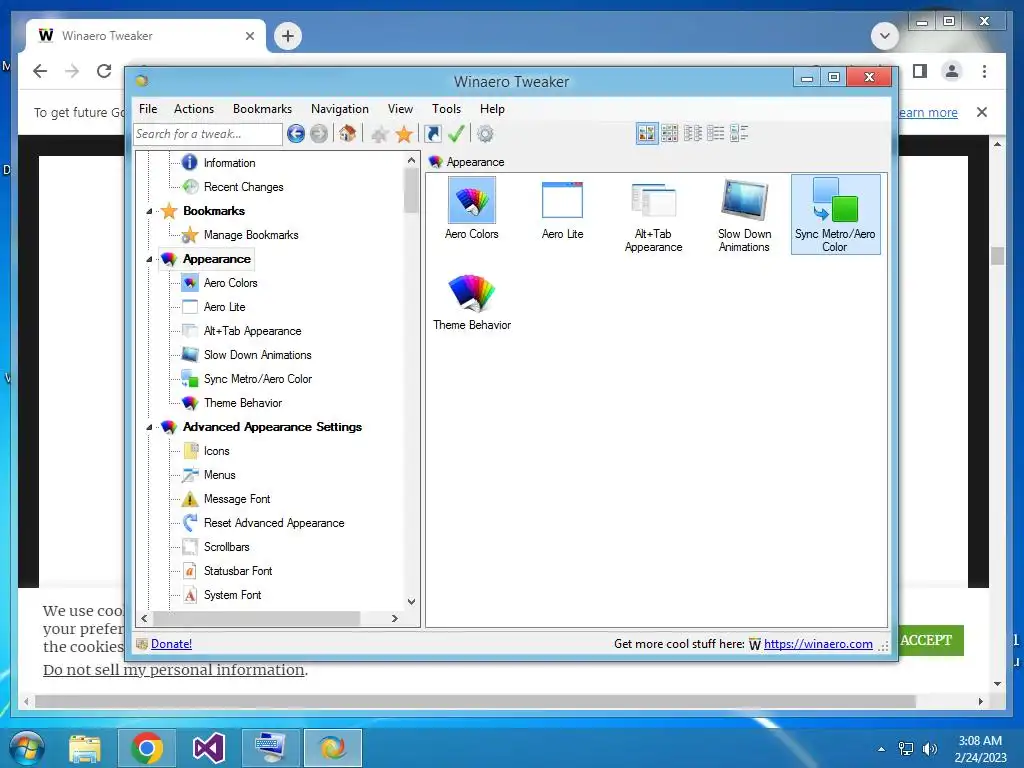Select the details view mode icon
This screenshot has height=768, width=1024.
(x=716, y=134)
